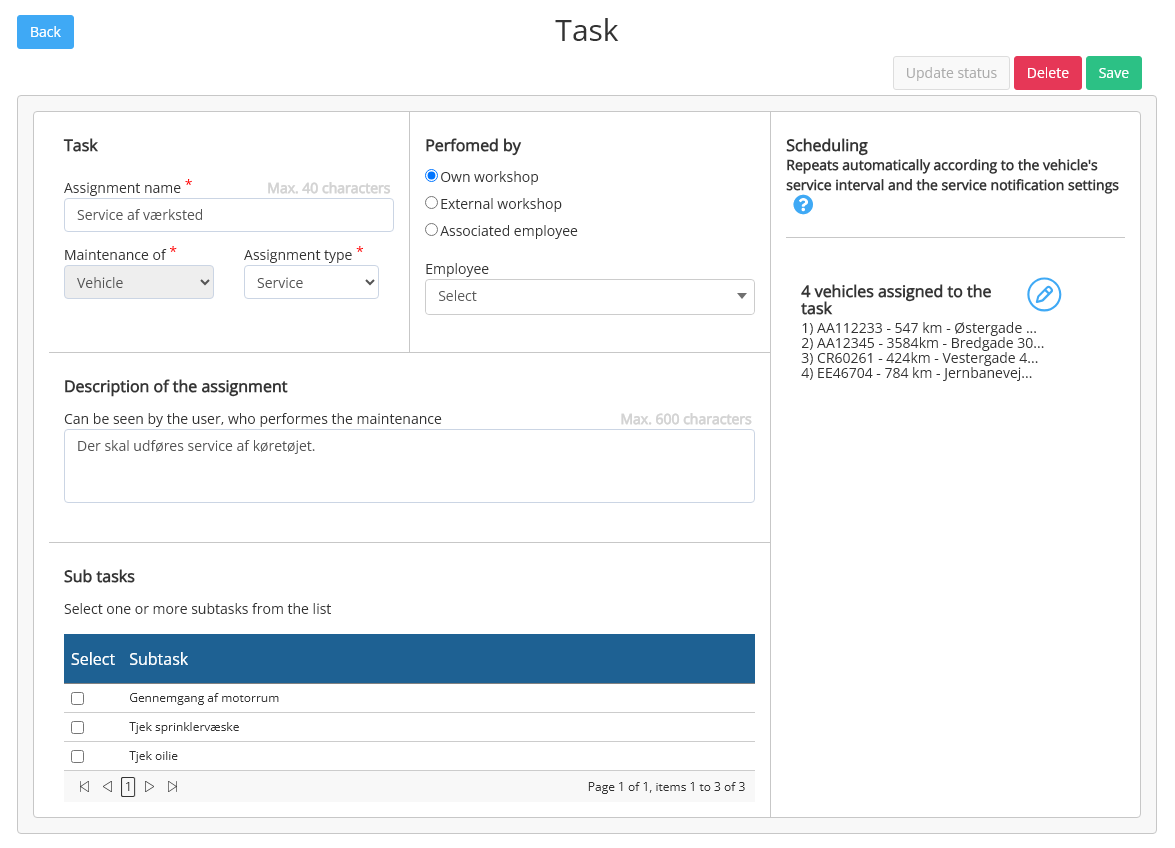This screenshot has width=1175, height=848.
Task: Go to first page of subtasks
Action: click(x=85, y=787)
